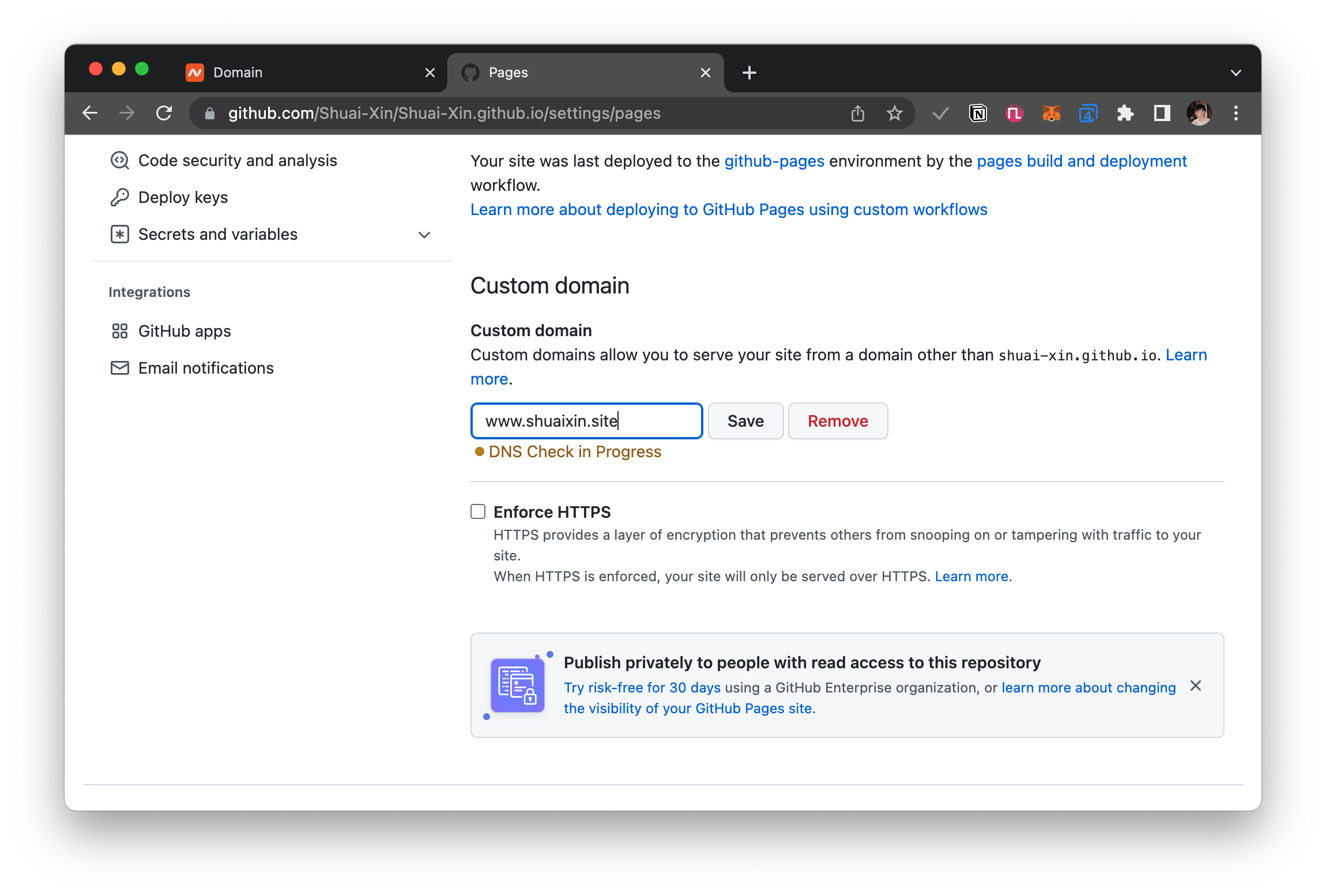
Task: Enable the Enforce HTTPS checkbox
Action: click(x=479, y=512)
